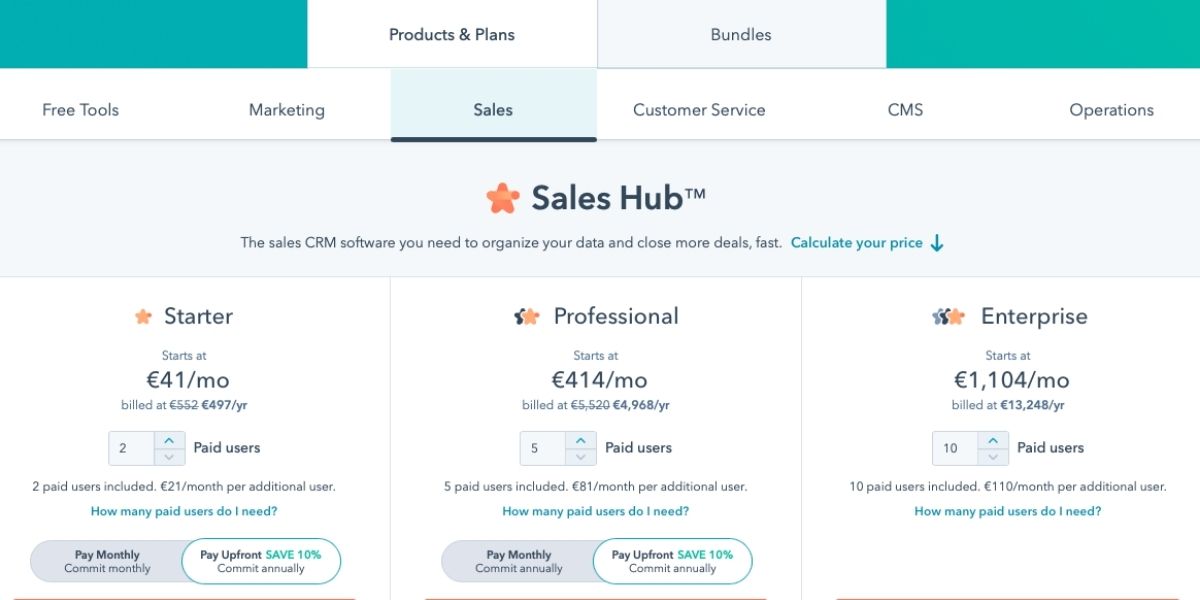Decrease Enterprise paid users with down arrow
1200x600 pixels.
pos(993,456)
